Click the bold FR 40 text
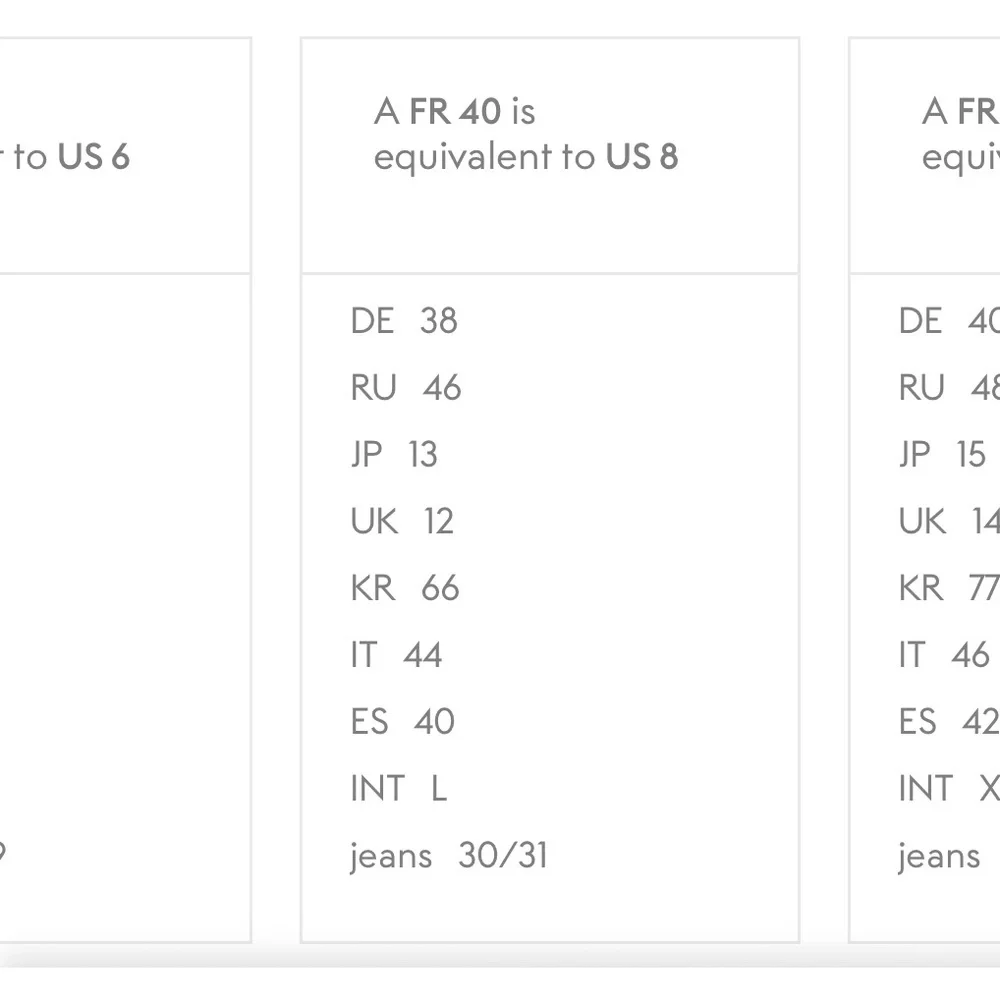1000x1000 pixels. 455,112
